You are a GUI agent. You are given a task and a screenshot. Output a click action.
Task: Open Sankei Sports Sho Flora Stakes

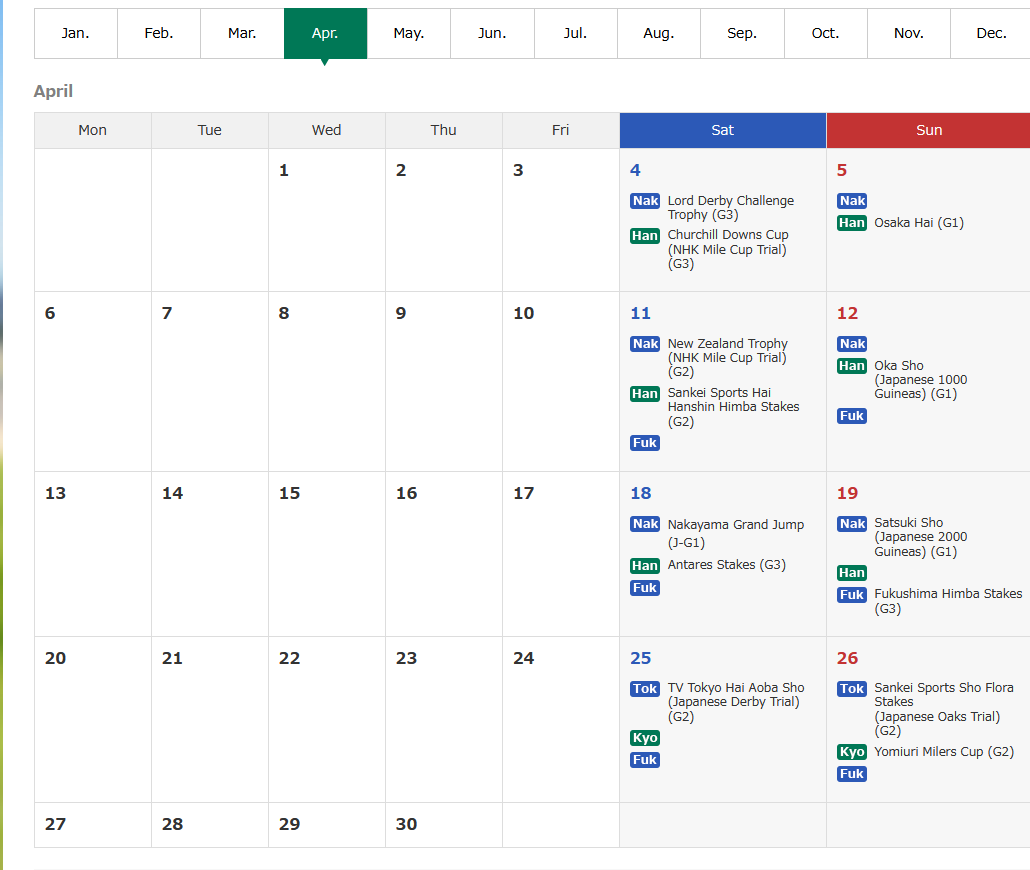[x=943, y=709]
